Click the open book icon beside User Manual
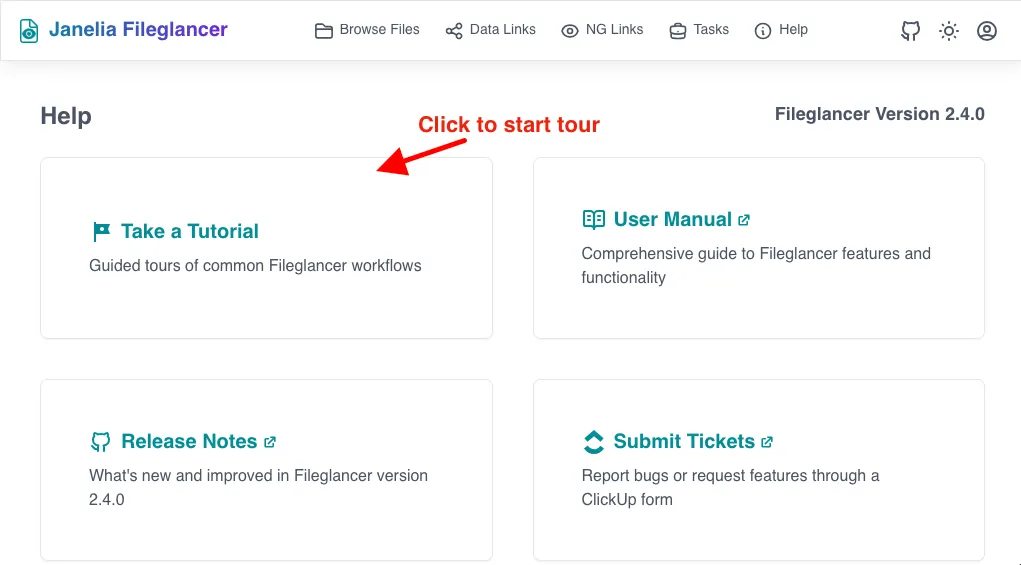 click(594, 219)
